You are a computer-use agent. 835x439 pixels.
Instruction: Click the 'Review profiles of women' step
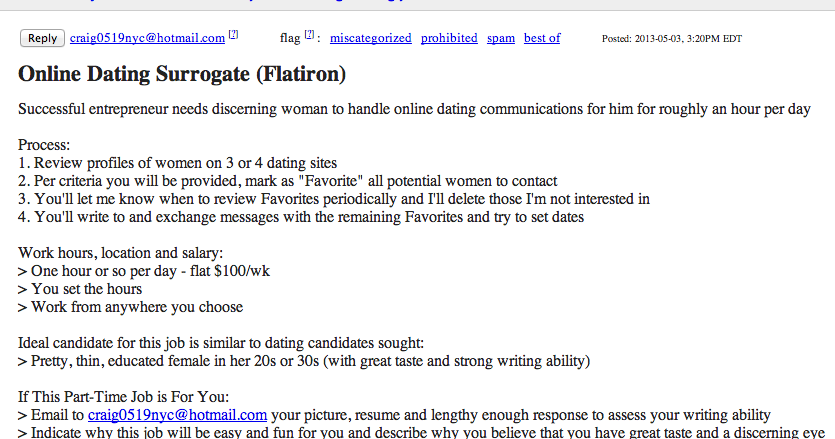click(177, 163)
